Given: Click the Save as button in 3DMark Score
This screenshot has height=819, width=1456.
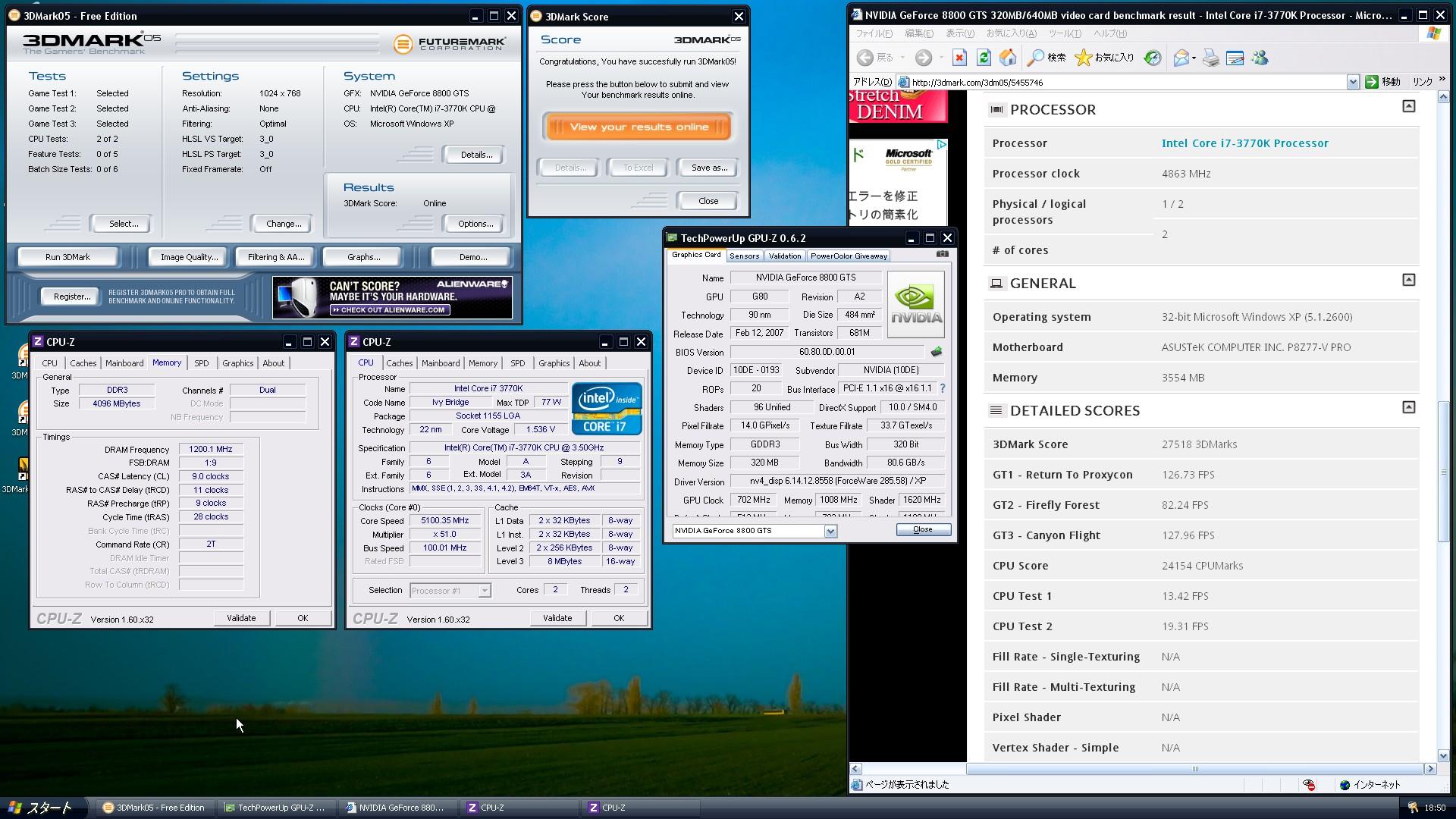Looking at the screenshot, I should coord(709,168).
